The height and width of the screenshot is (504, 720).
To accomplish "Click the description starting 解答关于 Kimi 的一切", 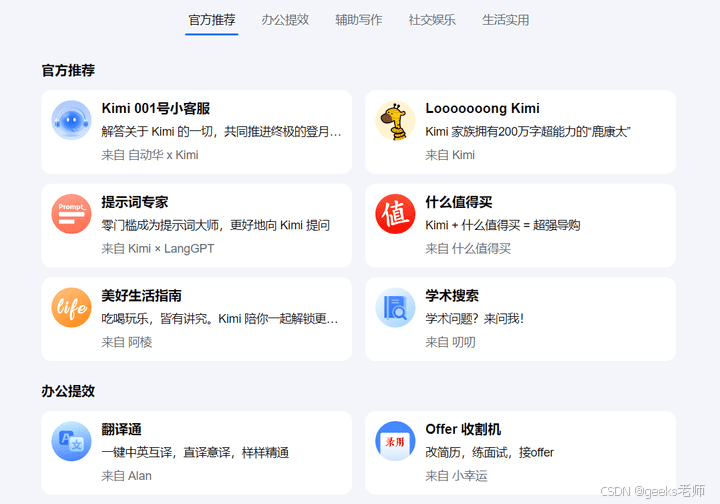I will click(221, 132).
